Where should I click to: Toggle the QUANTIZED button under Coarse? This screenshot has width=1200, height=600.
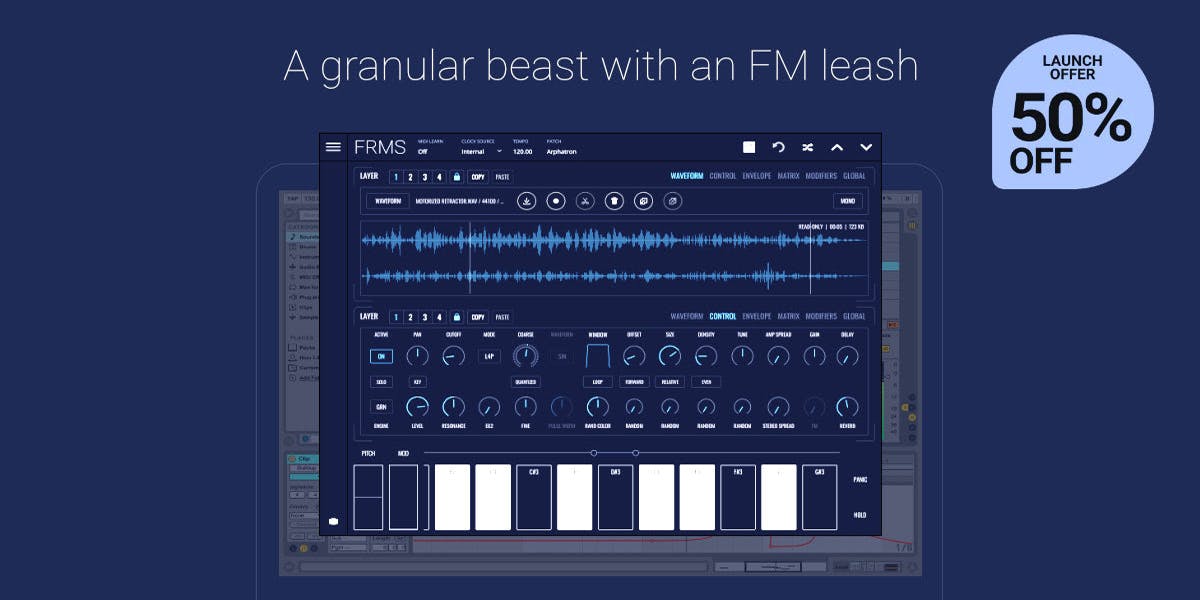pyautogui.click(x=526, y=382)
